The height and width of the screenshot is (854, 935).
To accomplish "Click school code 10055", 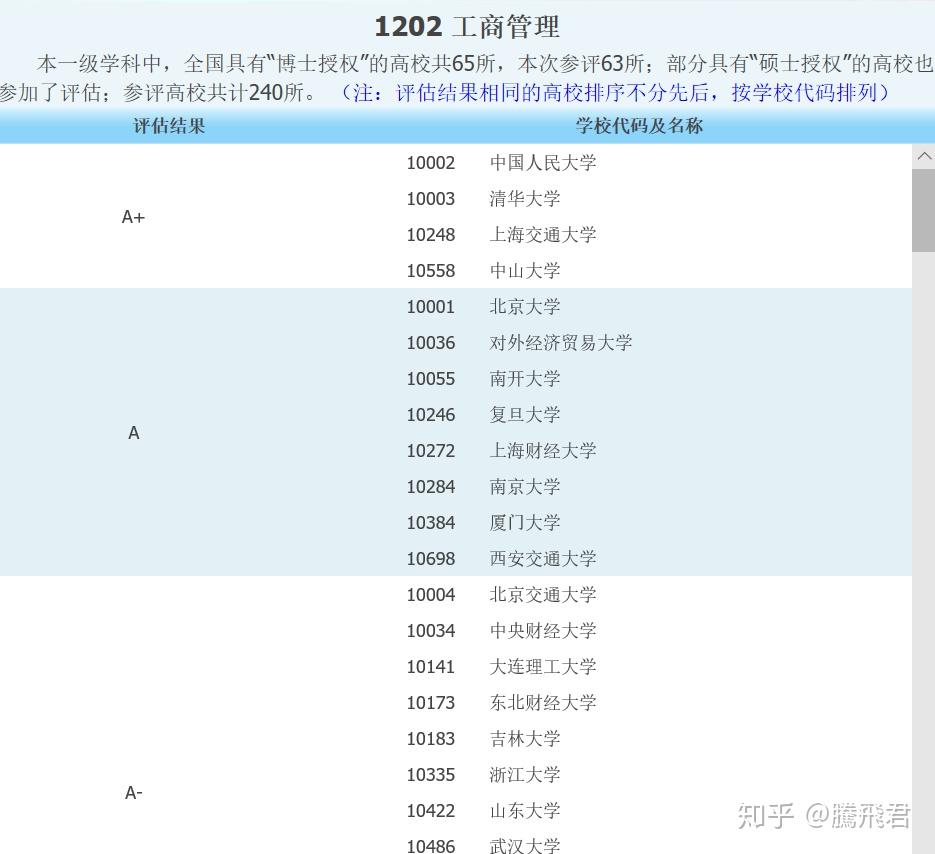I will coord(431,379).
